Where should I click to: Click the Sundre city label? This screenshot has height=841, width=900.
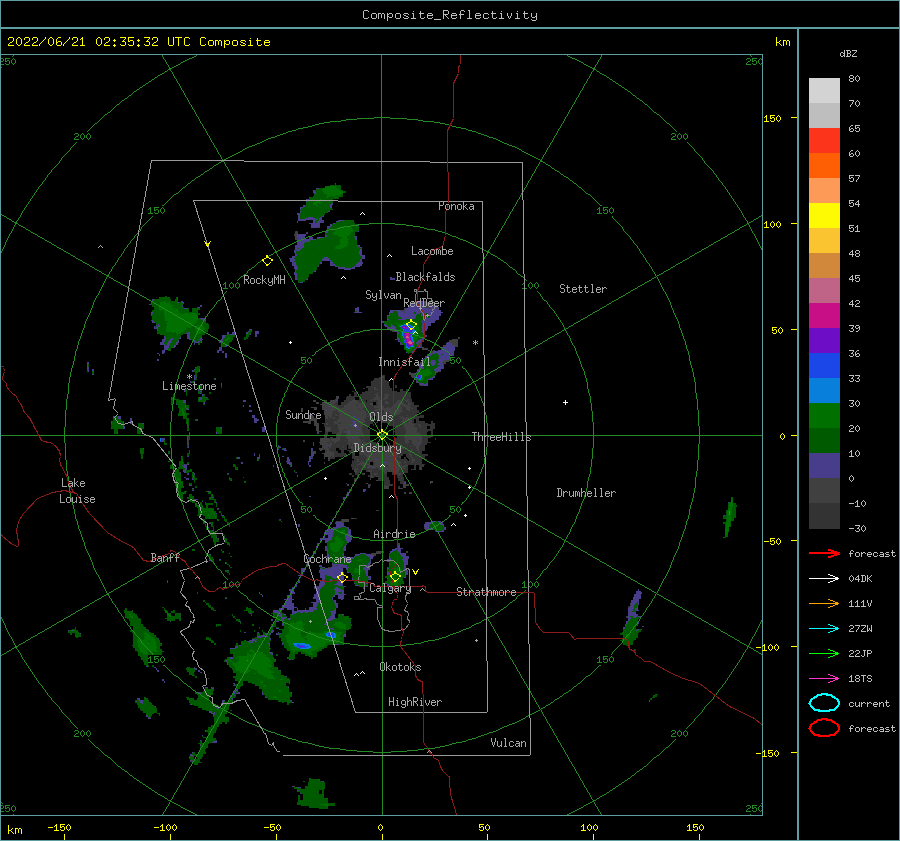coord(303,414)
